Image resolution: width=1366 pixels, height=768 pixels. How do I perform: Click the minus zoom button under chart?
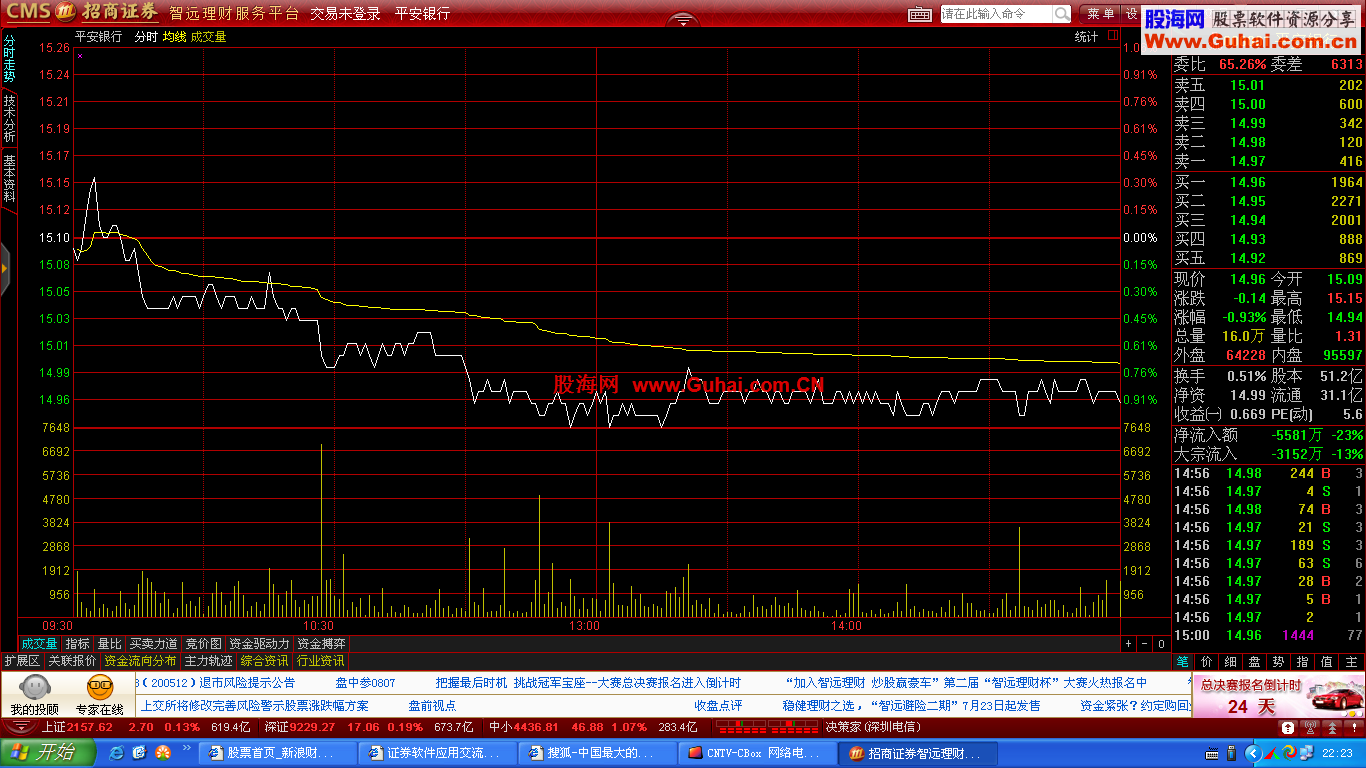(x=1144, y=644)
